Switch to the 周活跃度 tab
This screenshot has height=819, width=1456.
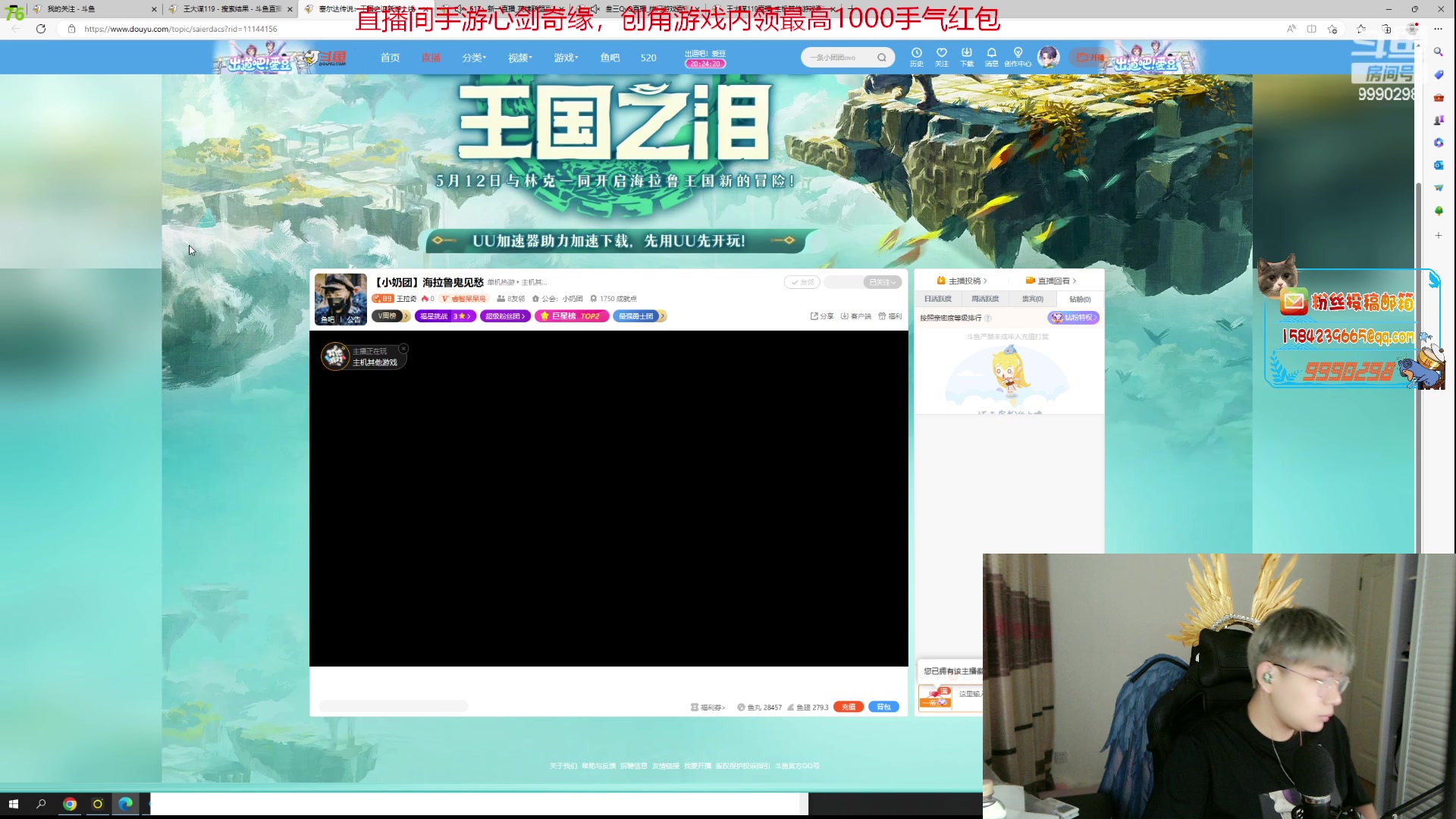[x=985, y=299]
